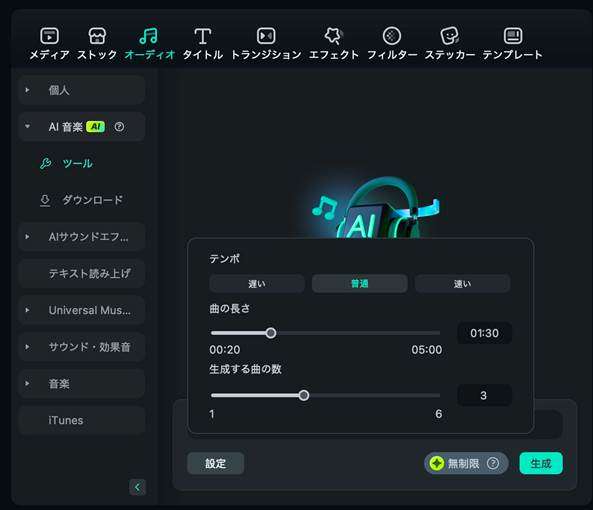
Task: Click the 無制限 credits pill
Action: pyautogui.click(x=466, y=463)
